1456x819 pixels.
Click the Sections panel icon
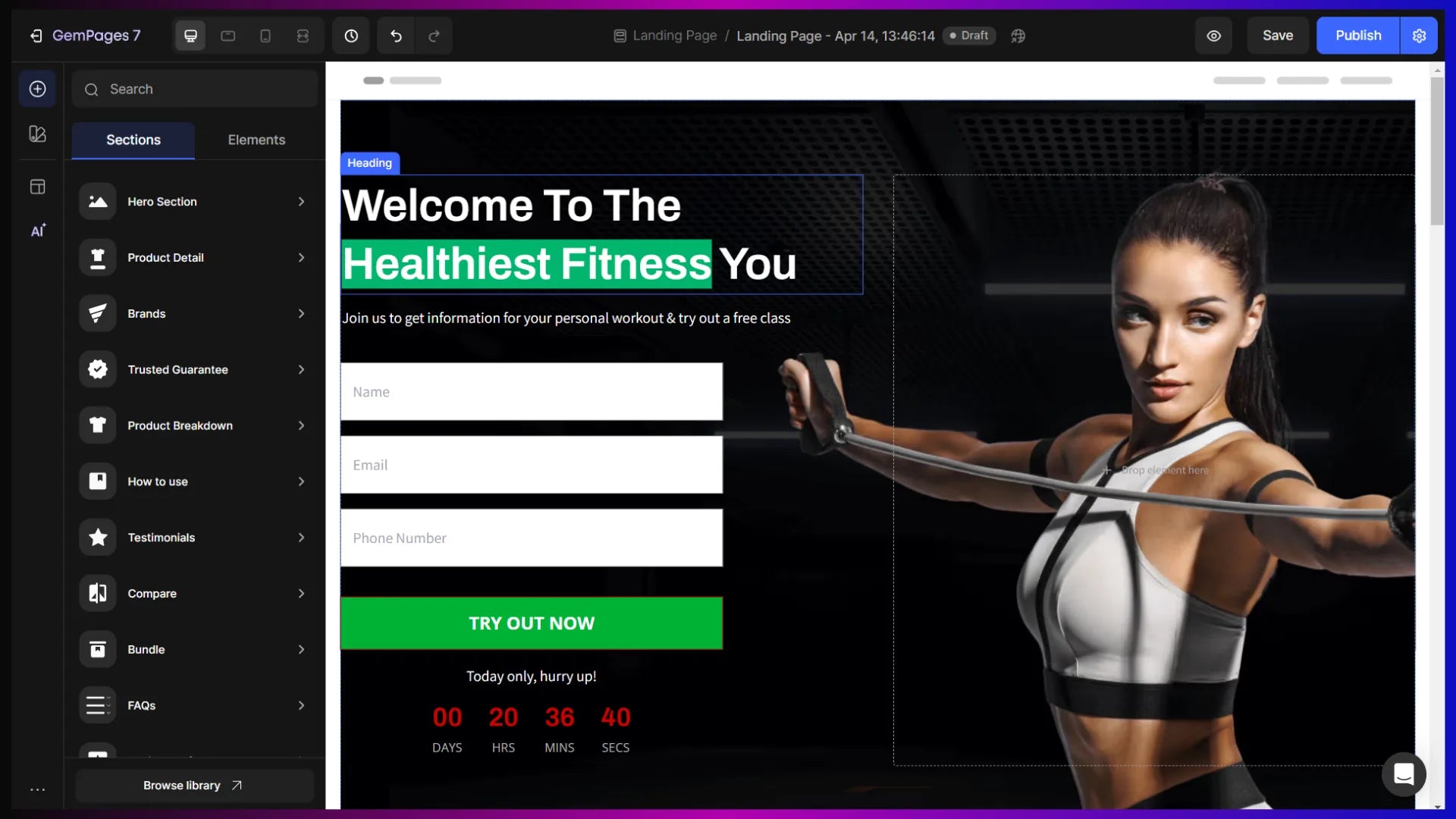tap(37, 89)
